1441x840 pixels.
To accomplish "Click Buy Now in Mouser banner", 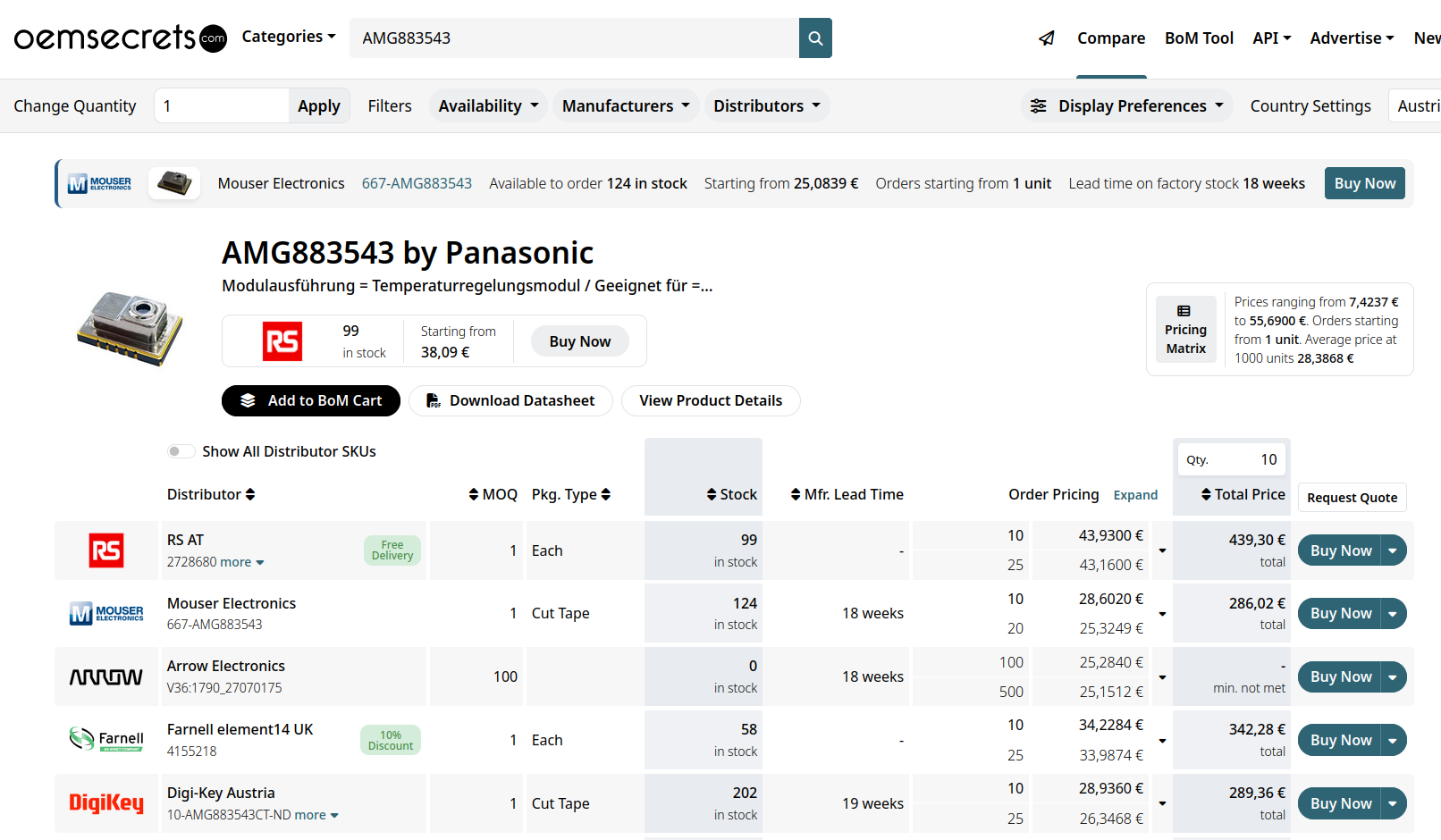I will pyautogui.click(x=1364, y=183).
